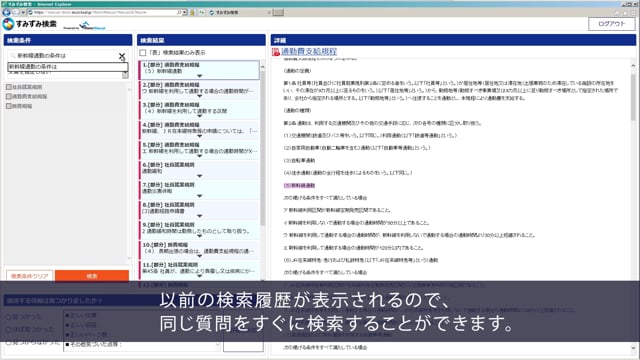
Task: Tick the 社員就業規則 filter checkbox
Action: [x=9, y=87]
